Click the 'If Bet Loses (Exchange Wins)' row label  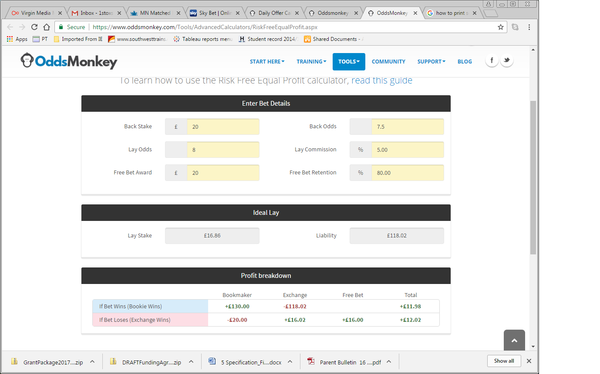pos(135,320)
